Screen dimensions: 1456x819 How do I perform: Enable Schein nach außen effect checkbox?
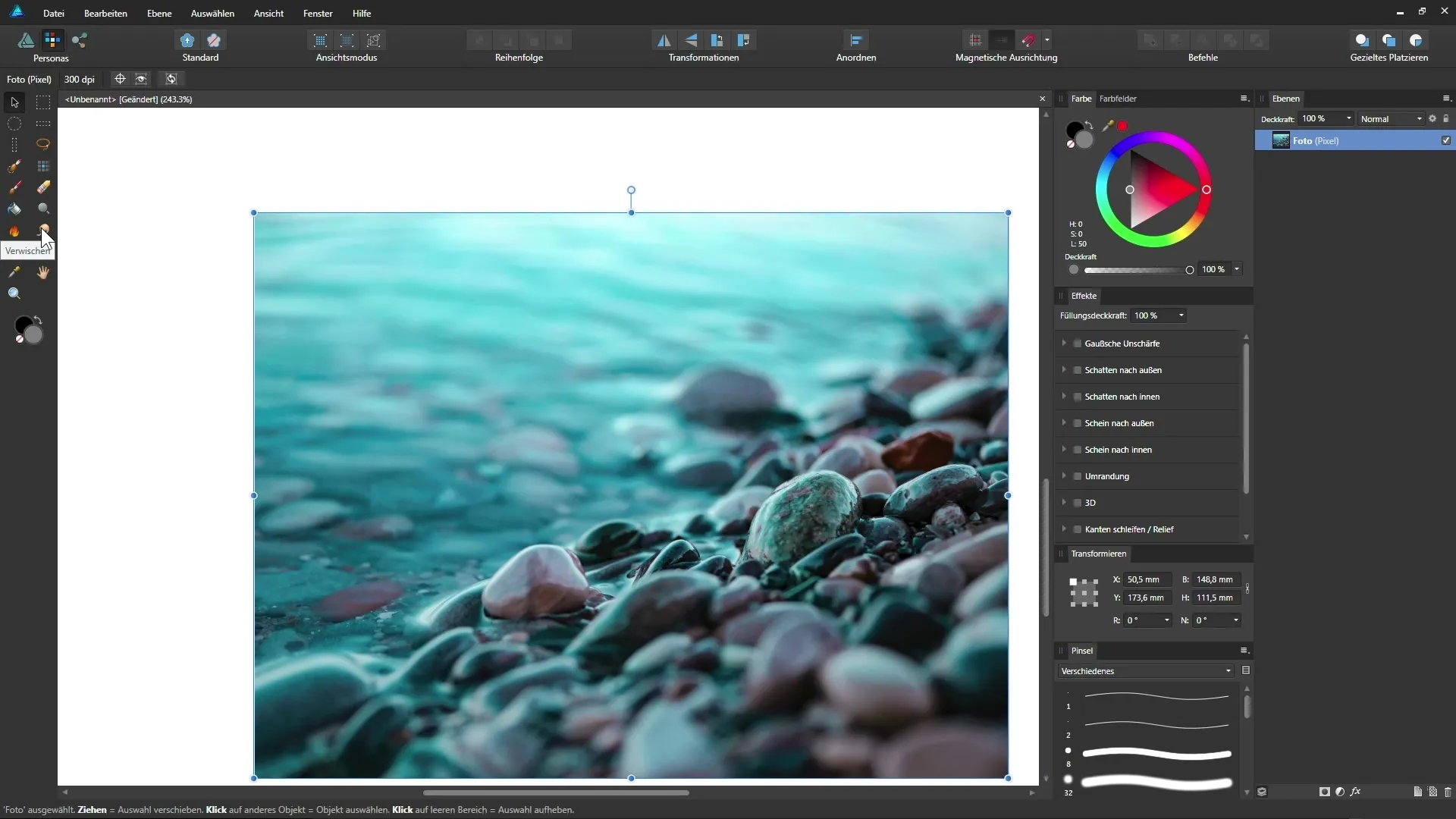(x=1078, y=423)
